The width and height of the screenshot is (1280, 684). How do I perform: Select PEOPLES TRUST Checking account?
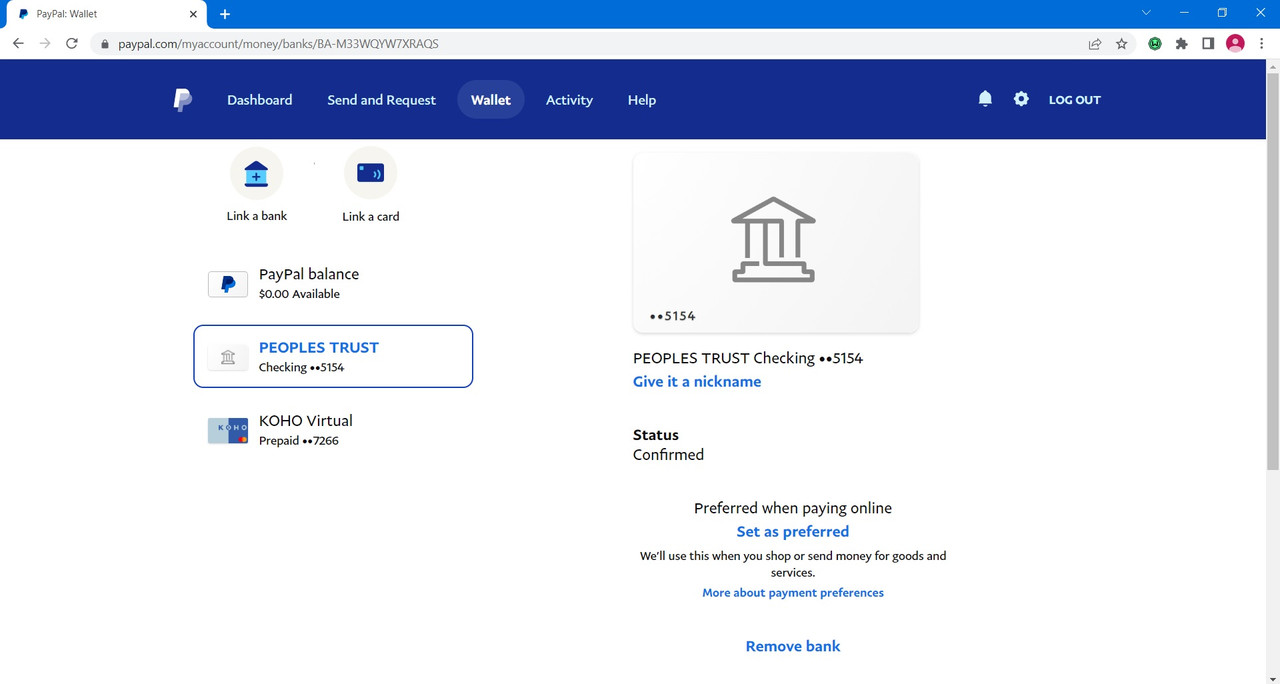(x=333, y=356)
